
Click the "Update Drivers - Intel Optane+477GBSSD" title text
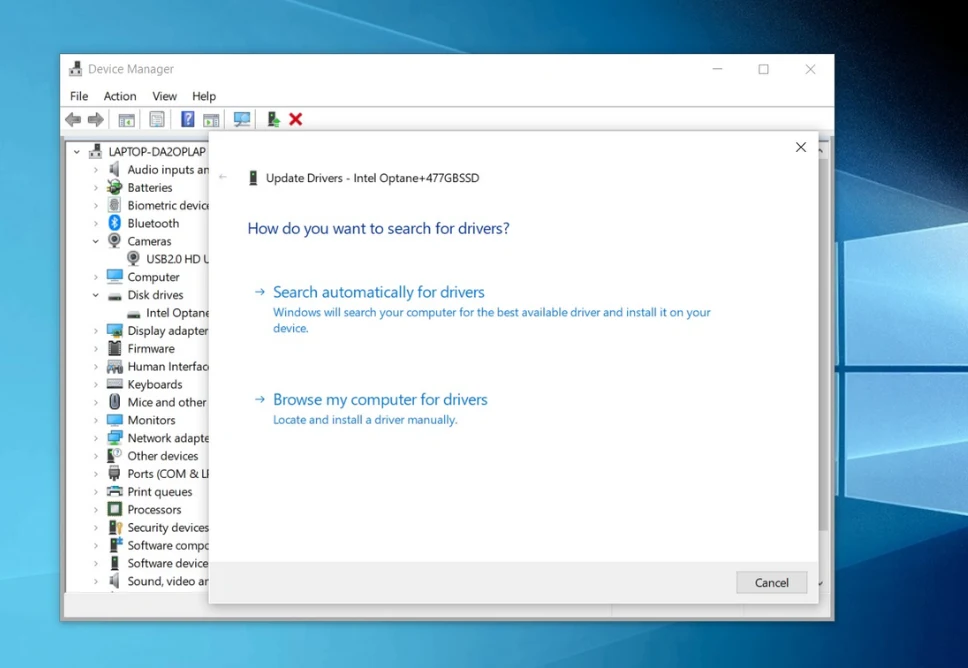(372, 178)
